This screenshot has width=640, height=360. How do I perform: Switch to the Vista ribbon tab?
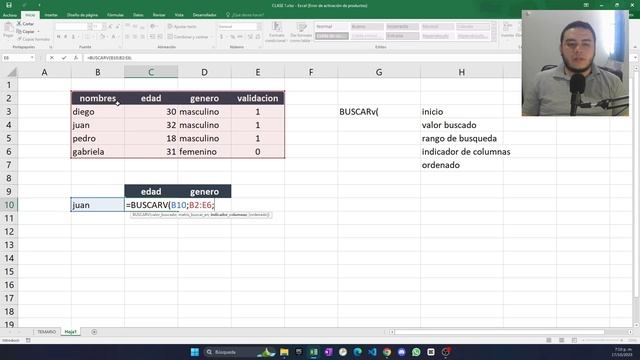point(179,15)
